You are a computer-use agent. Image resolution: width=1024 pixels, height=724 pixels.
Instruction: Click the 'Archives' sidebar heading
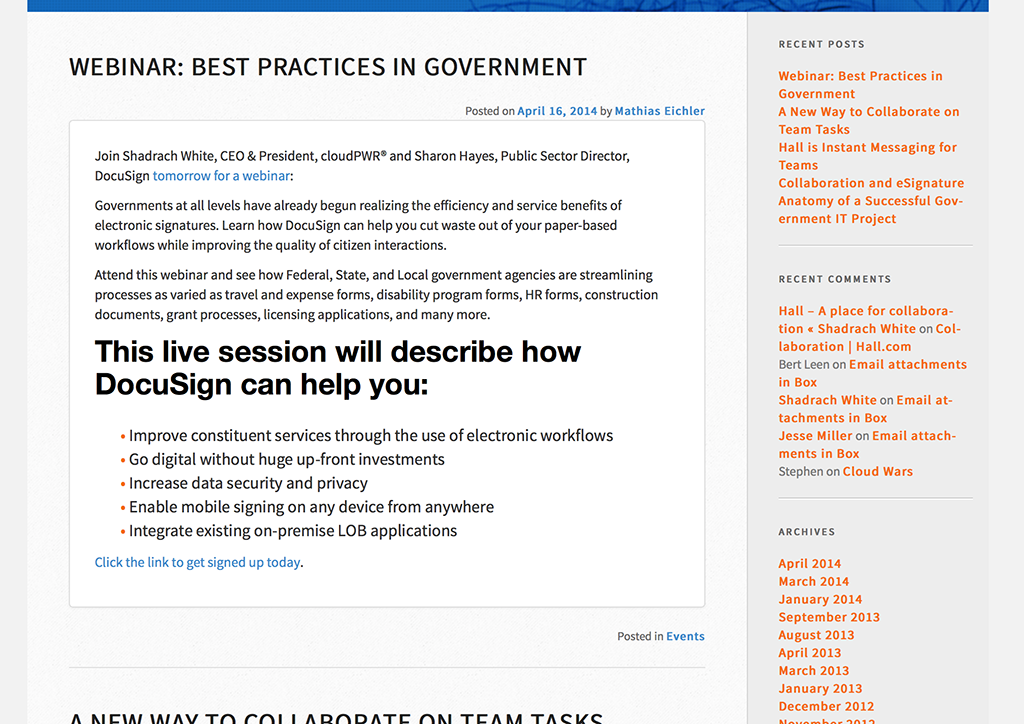tap(807, 532)
